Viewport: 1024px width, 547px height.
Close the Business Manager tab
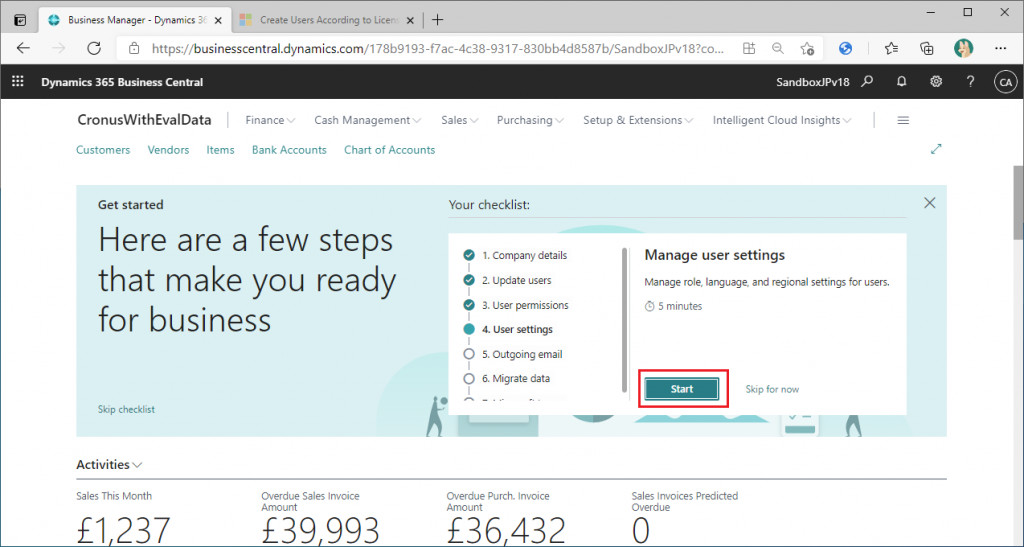point(218,20)
